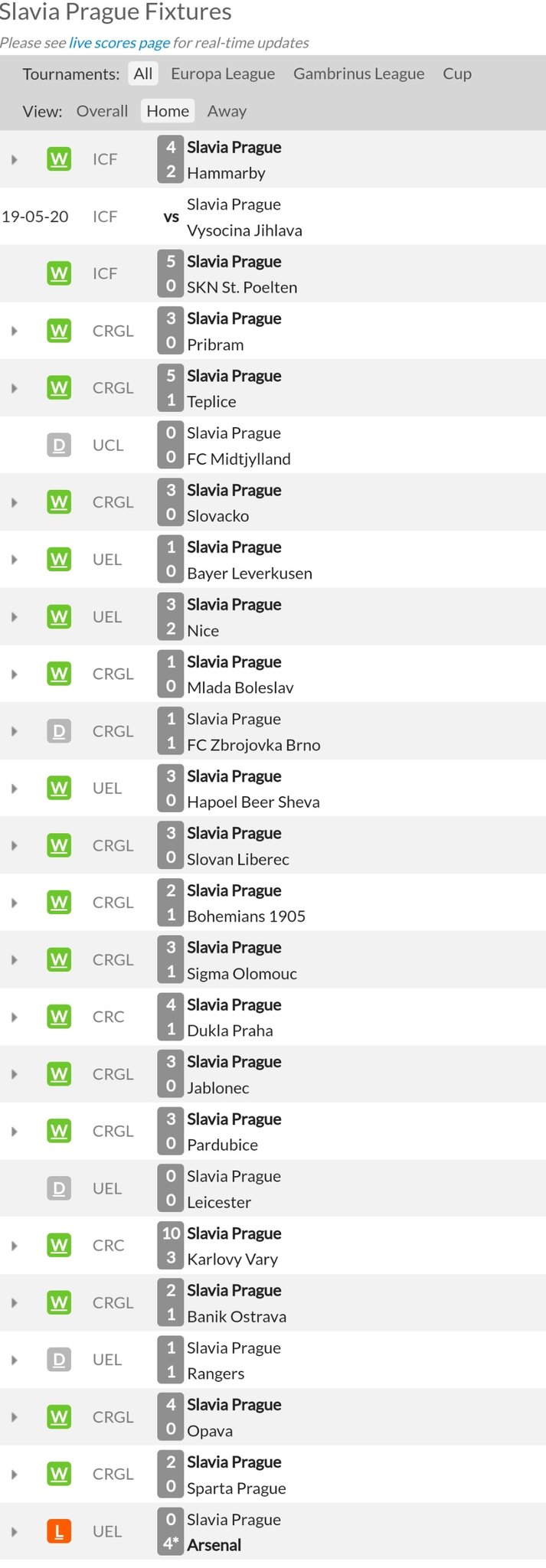The image size is (546, 1568).
Task: Click the green W icon for Hammarby match
Action: tap(59, 159)
